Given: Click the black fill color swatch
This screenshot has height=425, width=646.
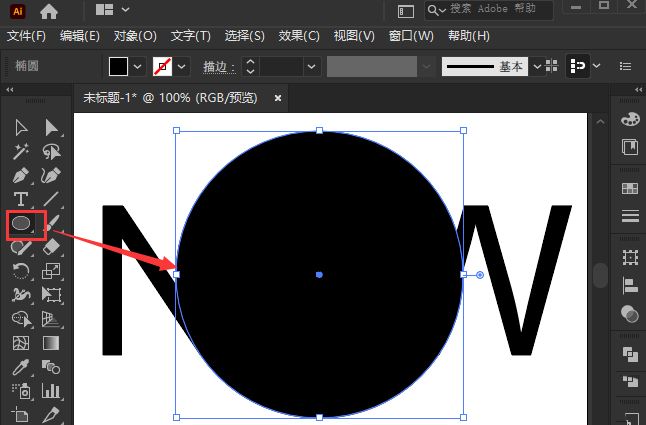Looking at the screenshot, I should click(x=118, y=66).
